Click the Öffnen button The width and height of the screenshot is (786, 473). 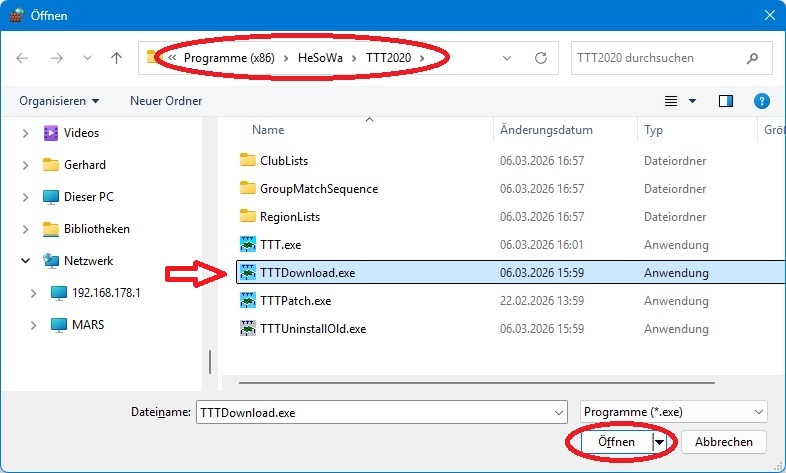(x=617, y=442)
